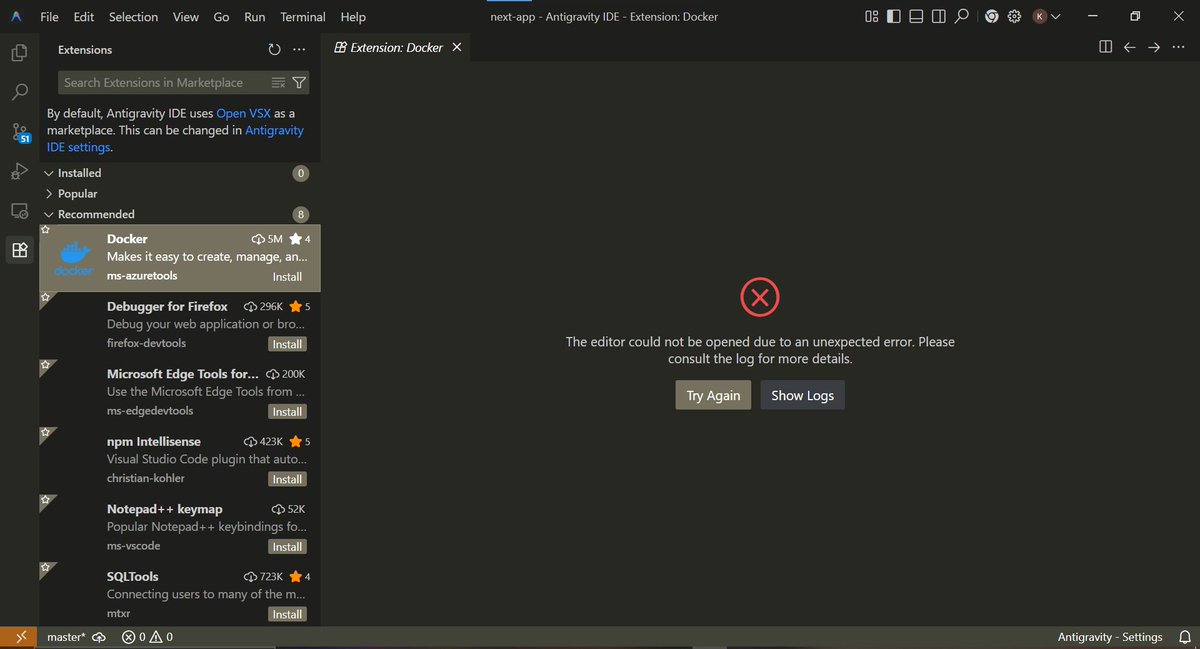Click the Docker whale logo thumbnail
Image resolution: width=1200 pixels, height=649 pixels.
[73, 258]
